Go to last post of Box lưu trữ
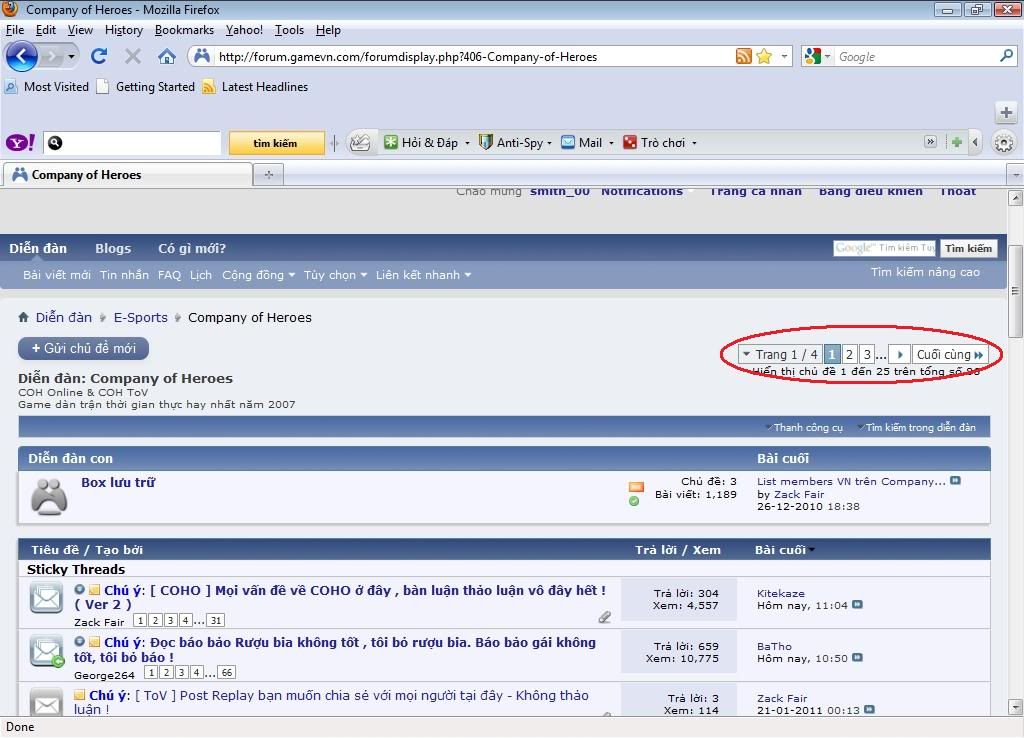Viewport: 1024px width, 738px height. click(955, 481)
